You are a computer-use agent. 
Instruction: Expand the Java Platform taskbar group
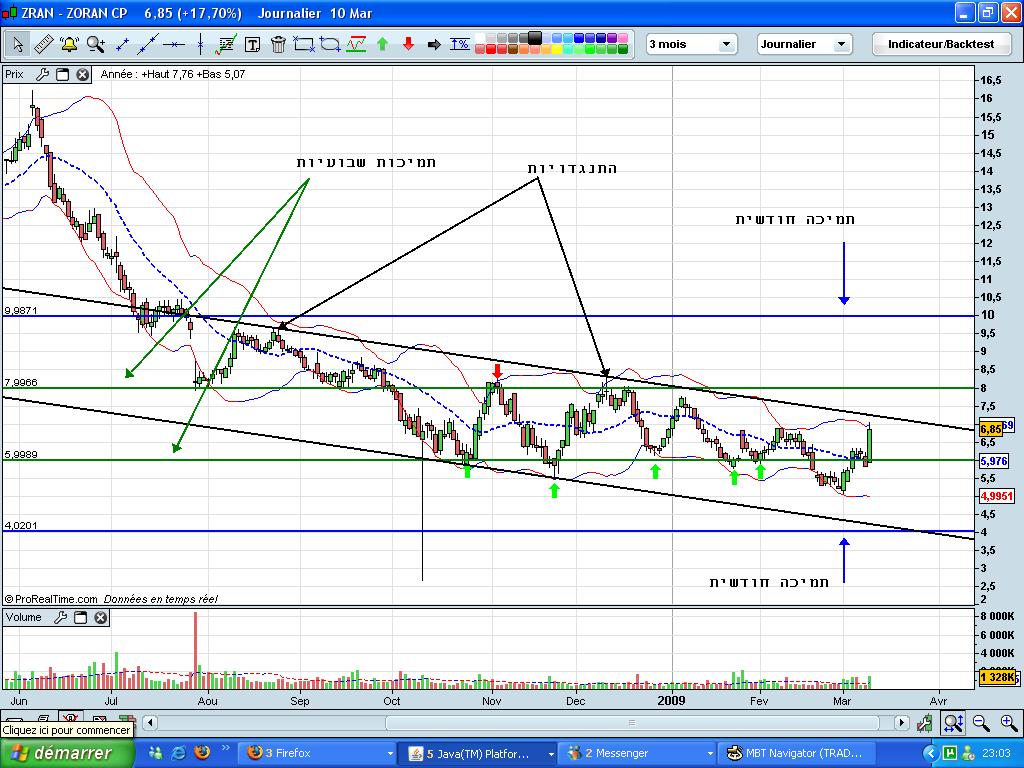[x=479, y=754]
